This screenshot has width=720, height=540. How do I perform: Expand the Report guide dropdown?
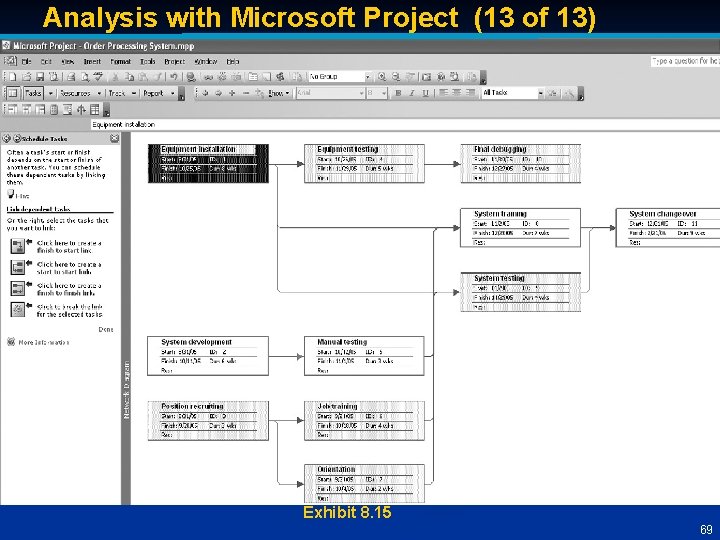173,93
